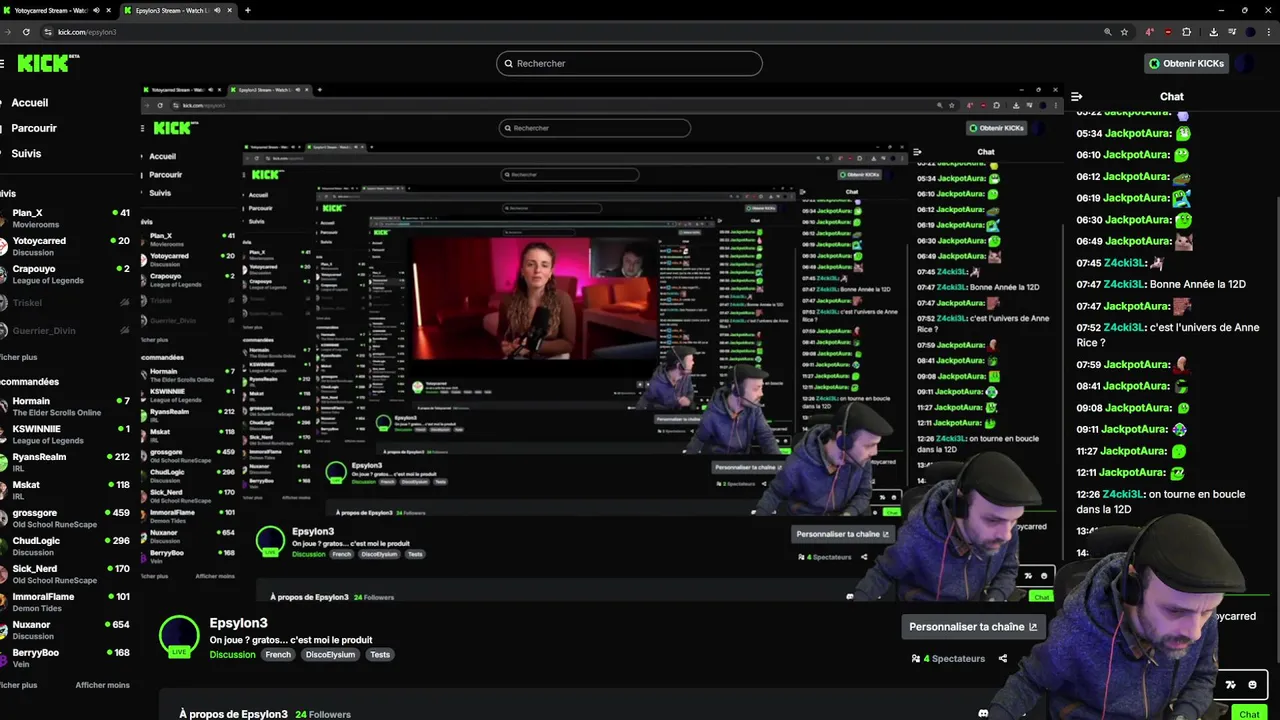Image resolution: width=1280 pixels, height=720 pixels.
Task: Switch to Yotoycarred Stream browser tab
Action: tap(57, 10)
